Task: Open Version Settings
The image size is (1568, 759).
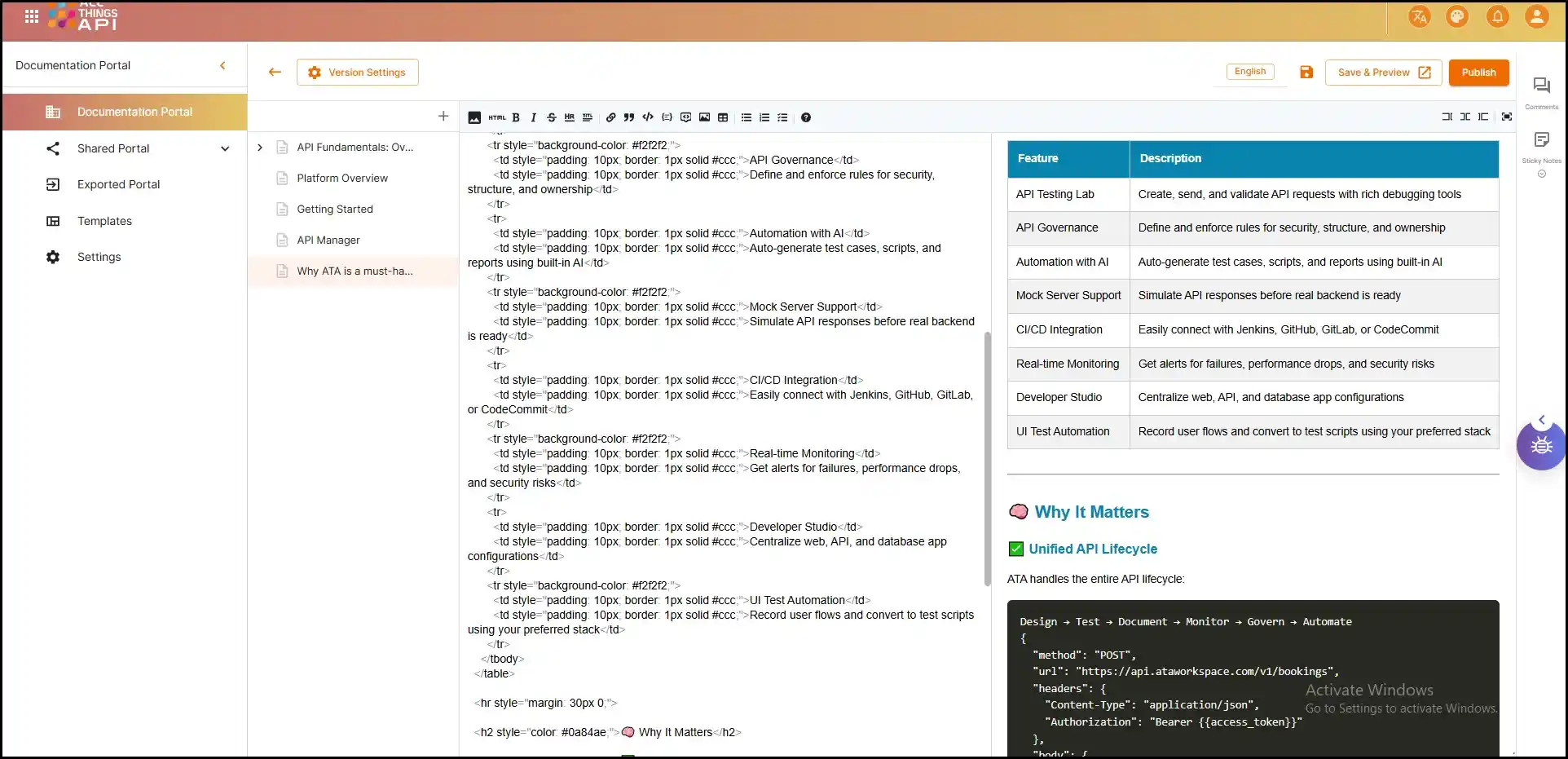Action: click(x=358, y=73)
